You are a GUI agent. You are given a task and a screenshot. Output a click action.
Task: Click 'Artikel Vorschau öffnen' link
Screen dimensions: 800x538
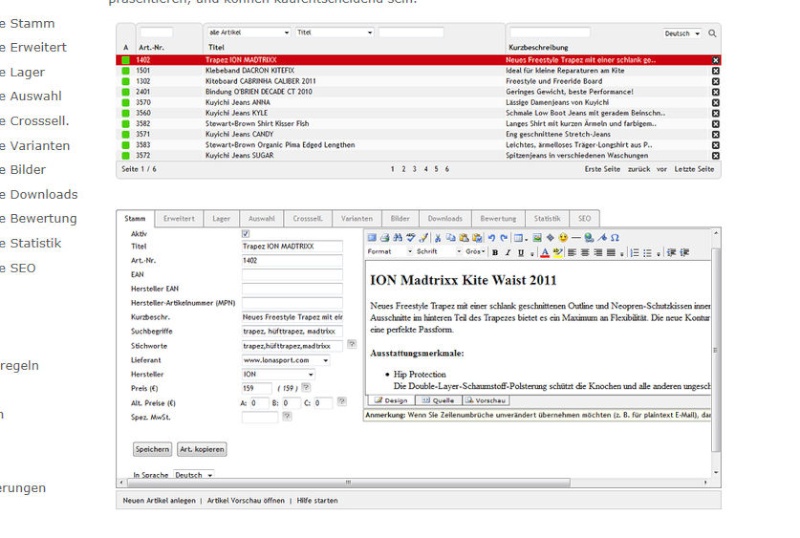click(246, 501)
